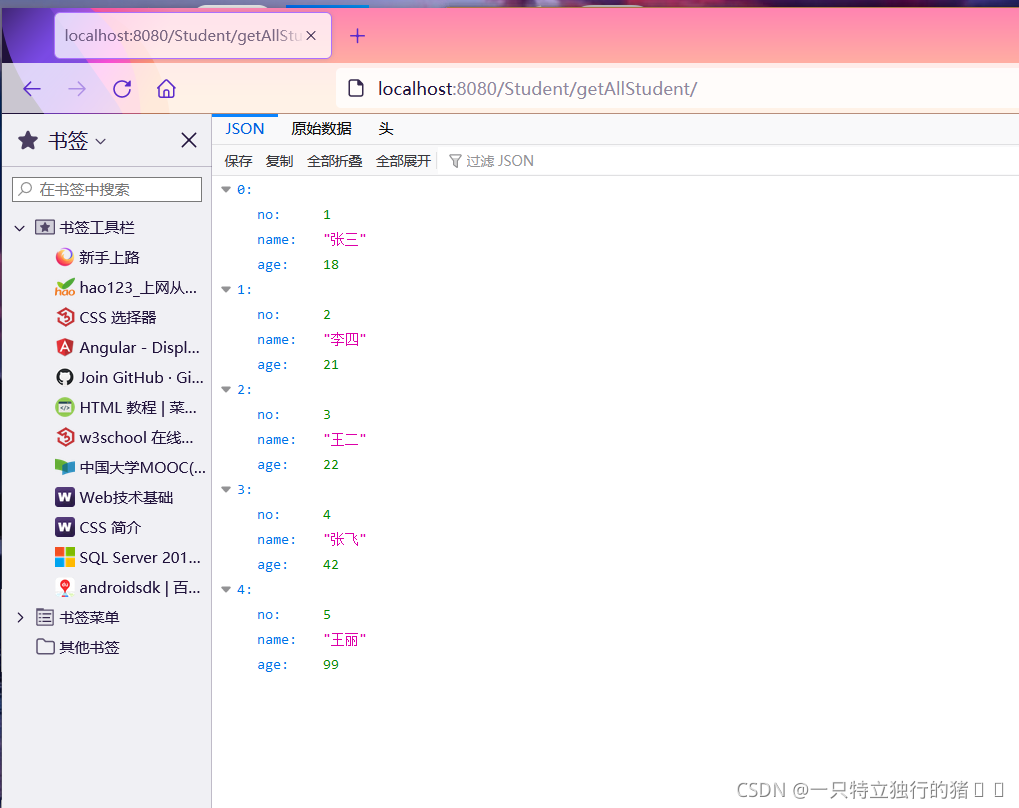Click the 复制 copy button
This screenshot has height=808, width=1019.
pyautogui.click(x=279, y=161)
